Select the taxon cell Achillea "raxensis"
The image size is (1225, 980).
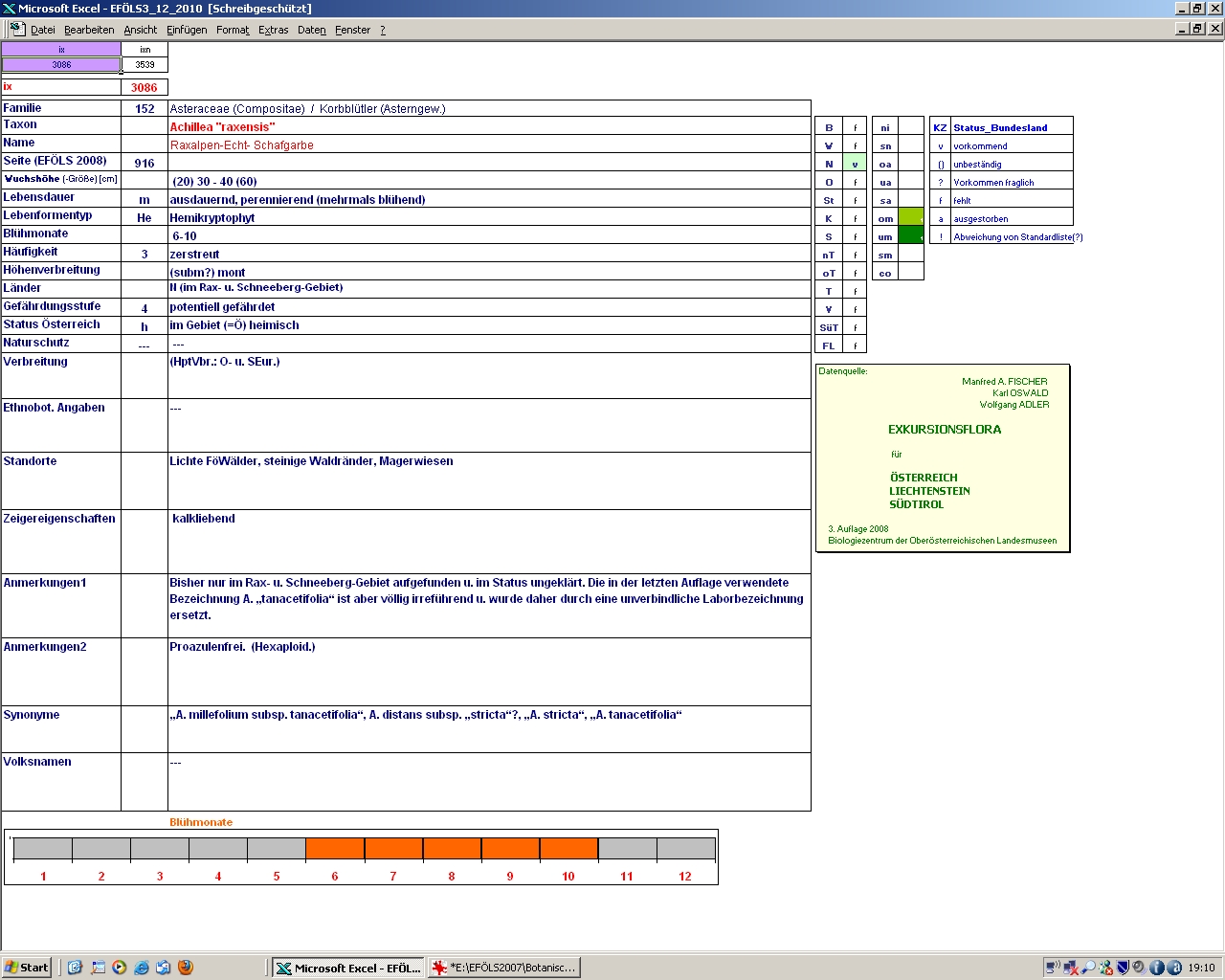pyautogui.click(x=489, y=126)
